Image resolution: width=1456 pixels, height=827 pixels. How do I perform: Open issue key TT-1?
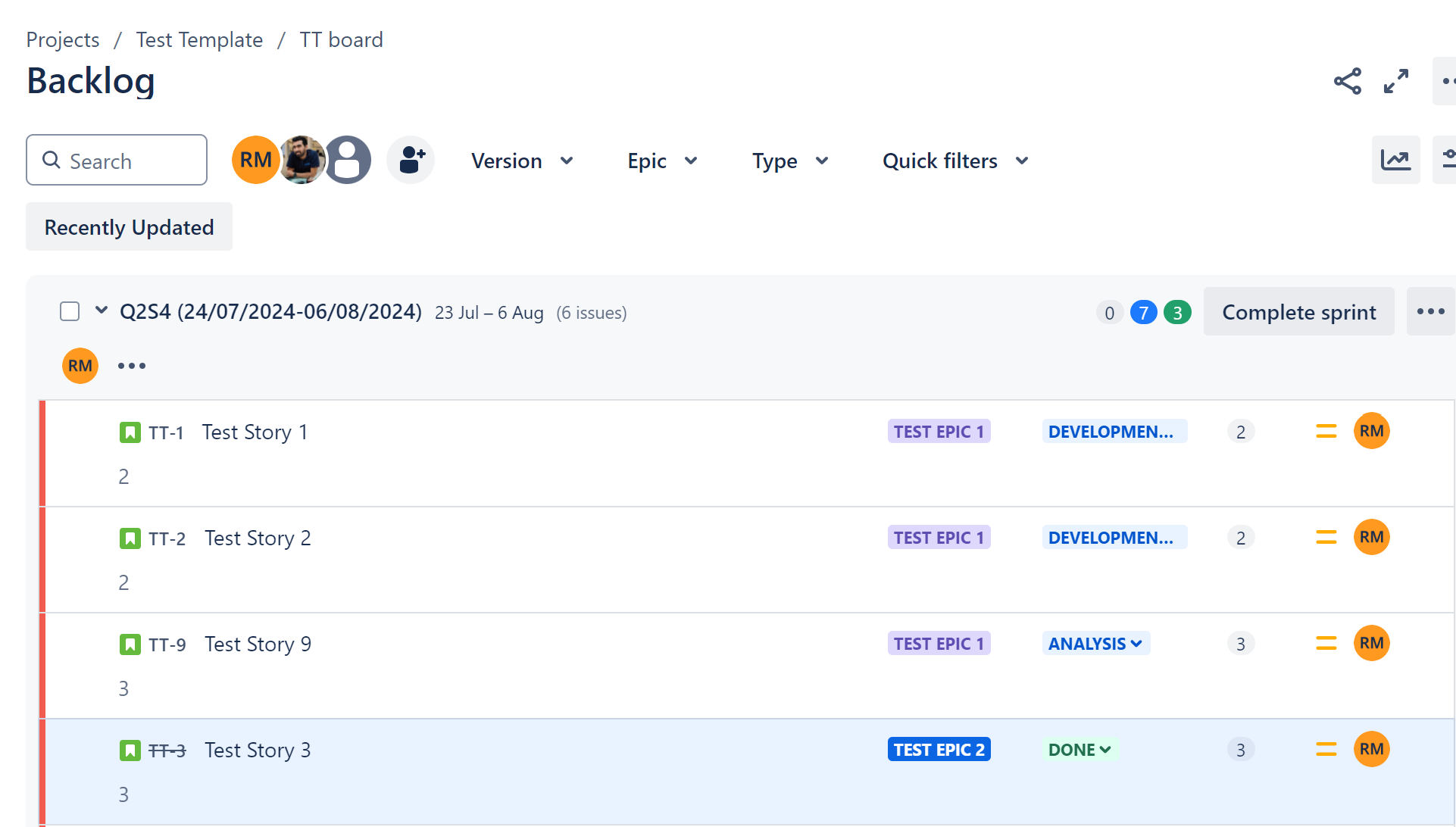click(x=166, y=432)
